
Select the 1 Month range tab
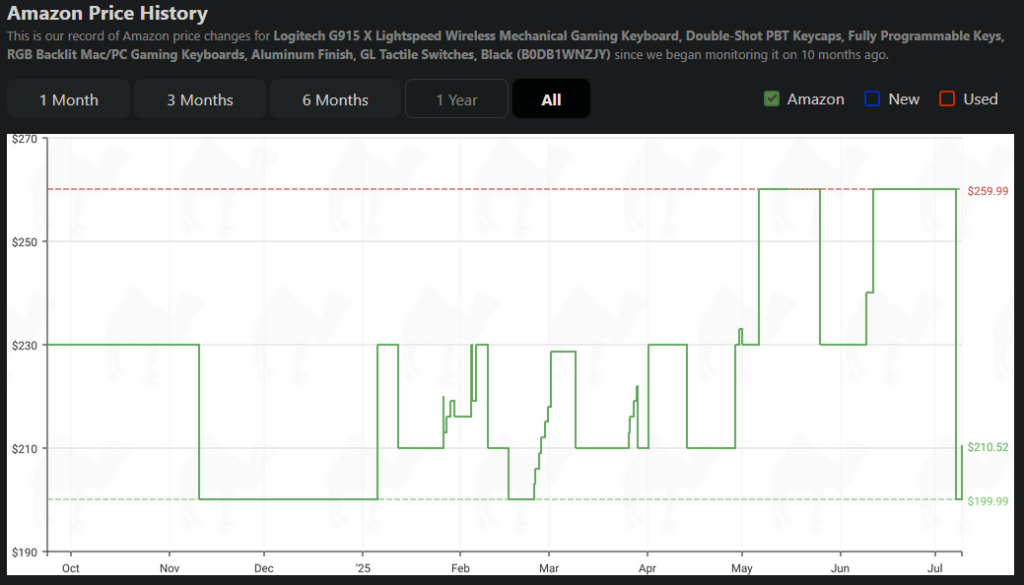(69, 99)
